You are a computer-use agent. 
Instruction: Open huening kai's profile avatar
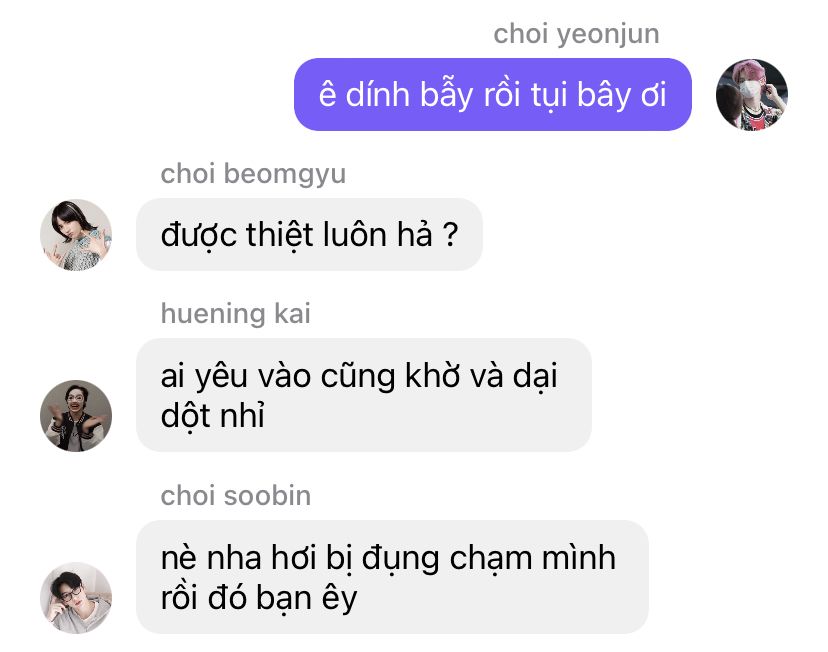coord(76,415)
